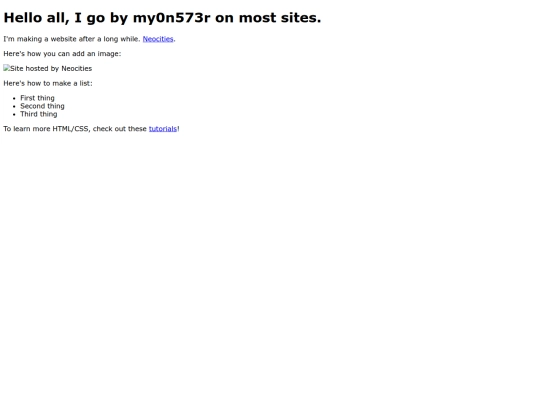Click the 'Site hosted by Neocities' alt text

tap(51, 69)
